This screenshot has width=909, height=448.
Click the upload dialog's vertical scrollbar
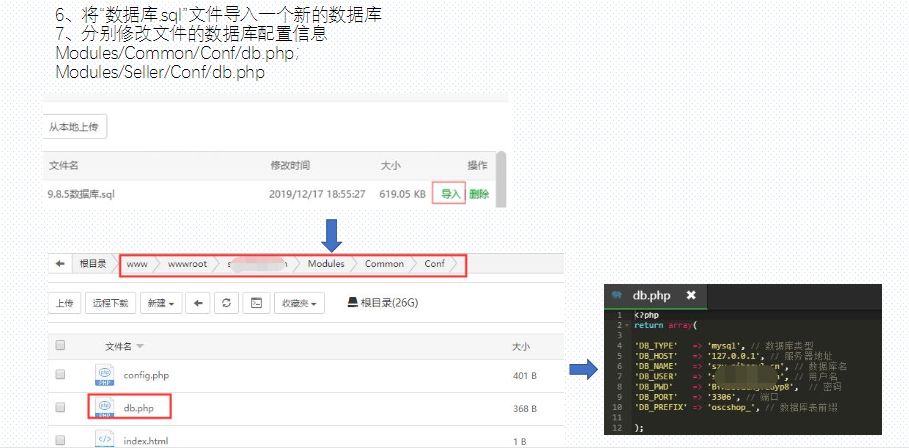click(502, 179)
